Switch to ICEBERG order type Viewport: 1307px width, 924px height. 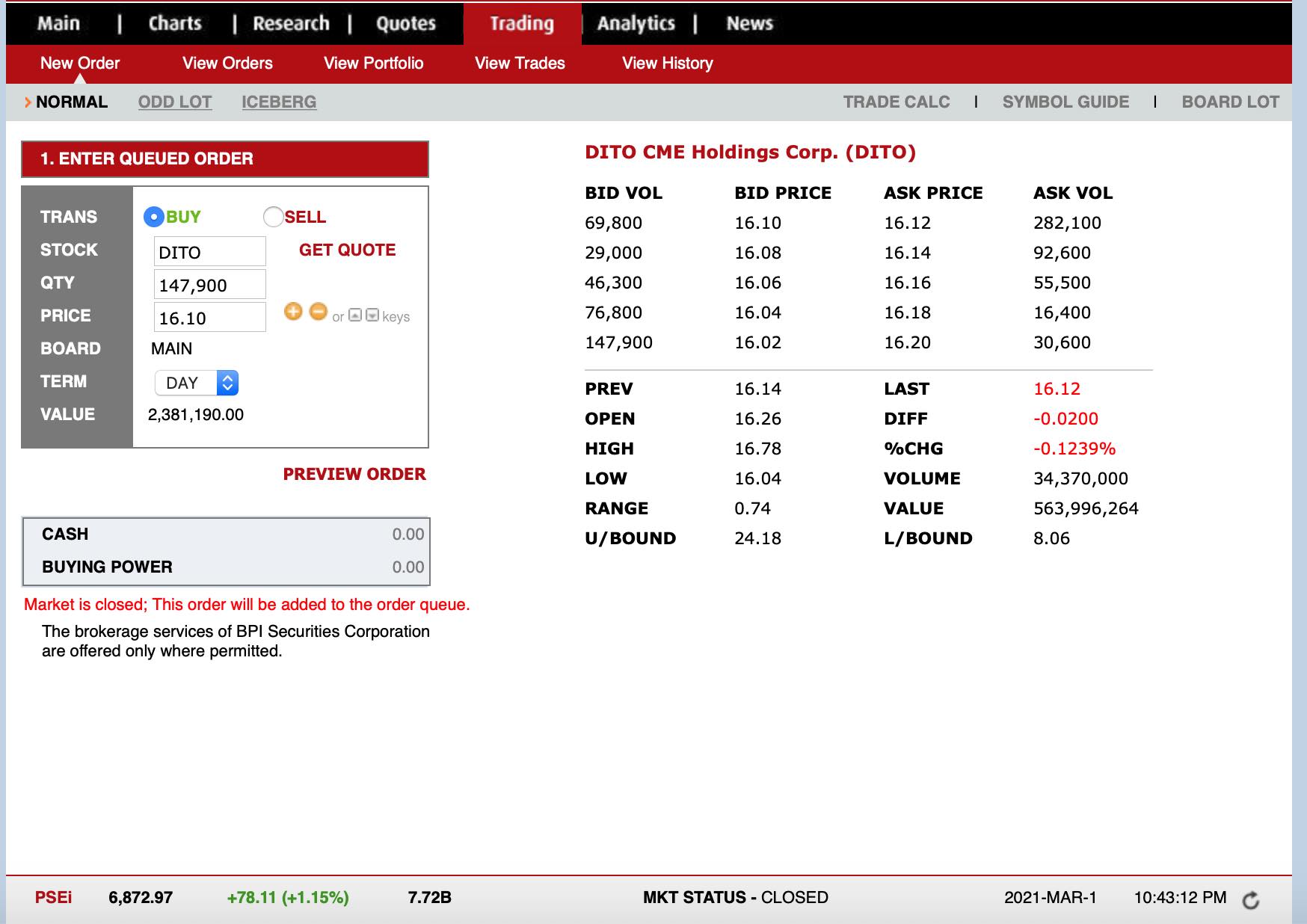click(279, 102)
